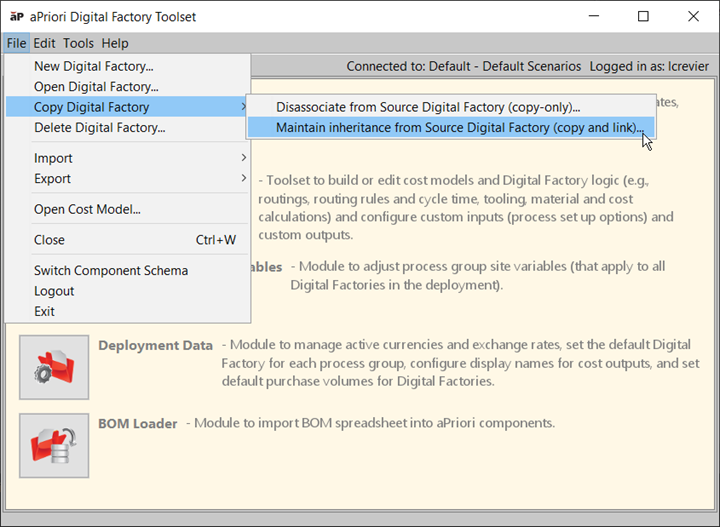Choose Disassociate from Source Digital Factory (copy-only)

click(x=451, y=107)
